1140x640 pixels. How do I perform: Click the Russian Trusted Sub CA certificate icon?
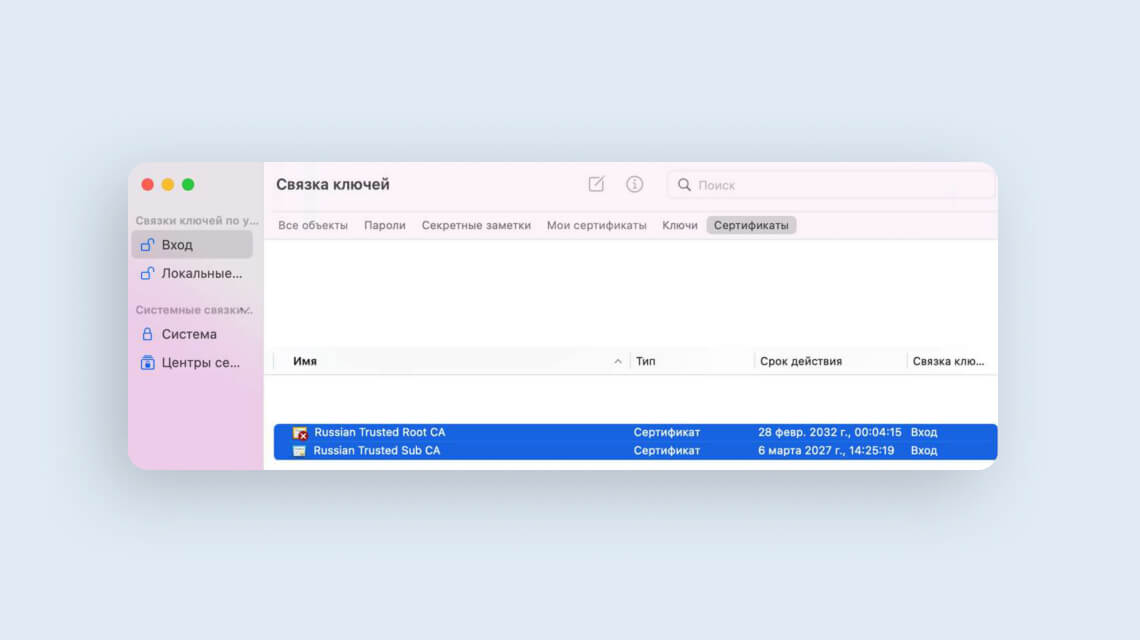299,451
